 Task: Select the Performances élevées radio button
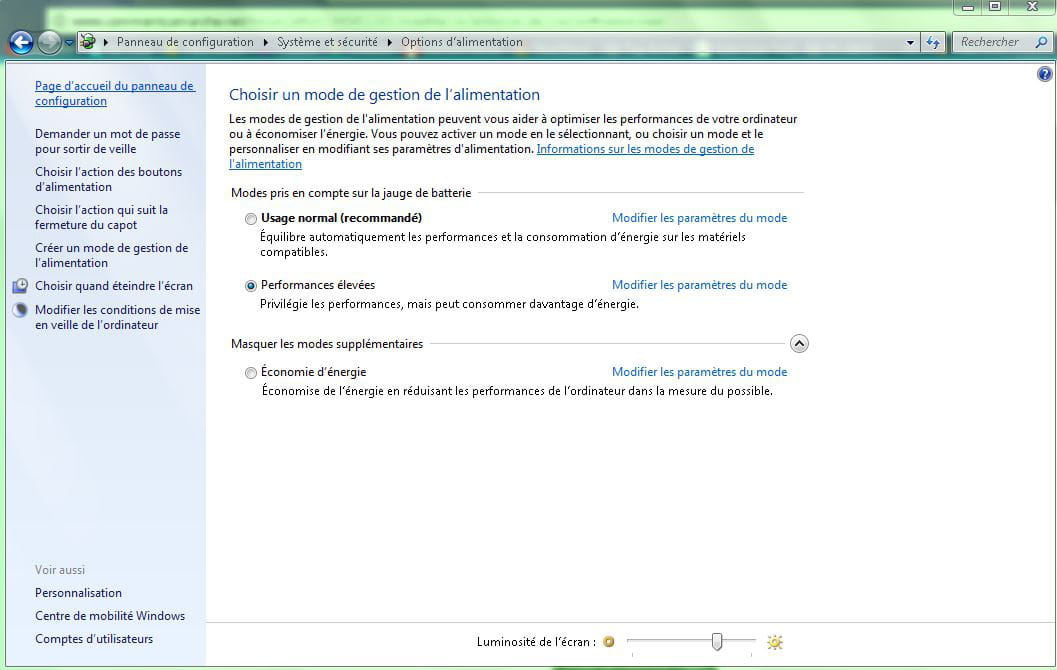pyautogui.click(x=251, y=286)
